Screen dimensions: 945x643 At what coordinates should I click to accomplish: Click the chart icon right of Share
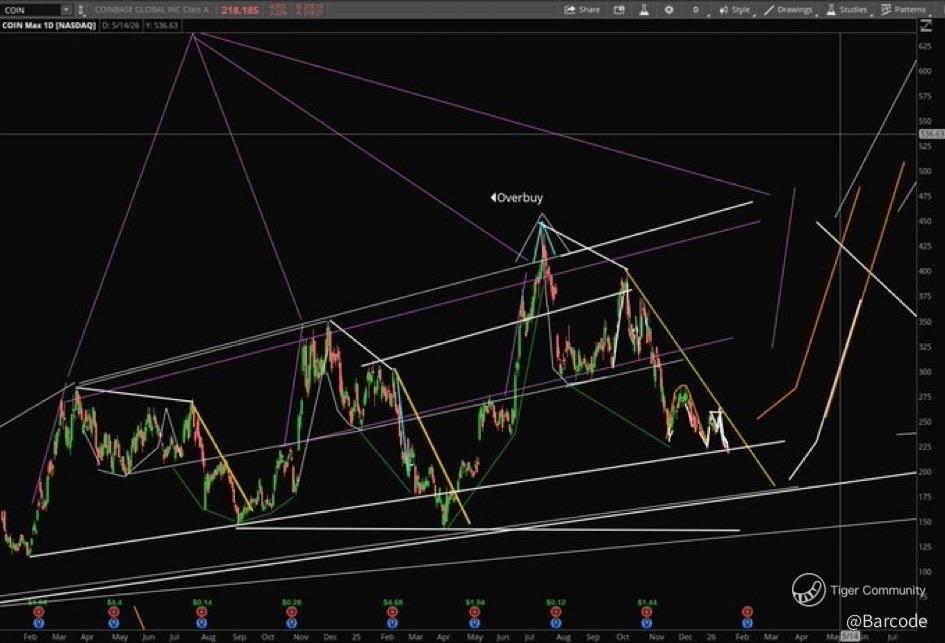point(619,10)
